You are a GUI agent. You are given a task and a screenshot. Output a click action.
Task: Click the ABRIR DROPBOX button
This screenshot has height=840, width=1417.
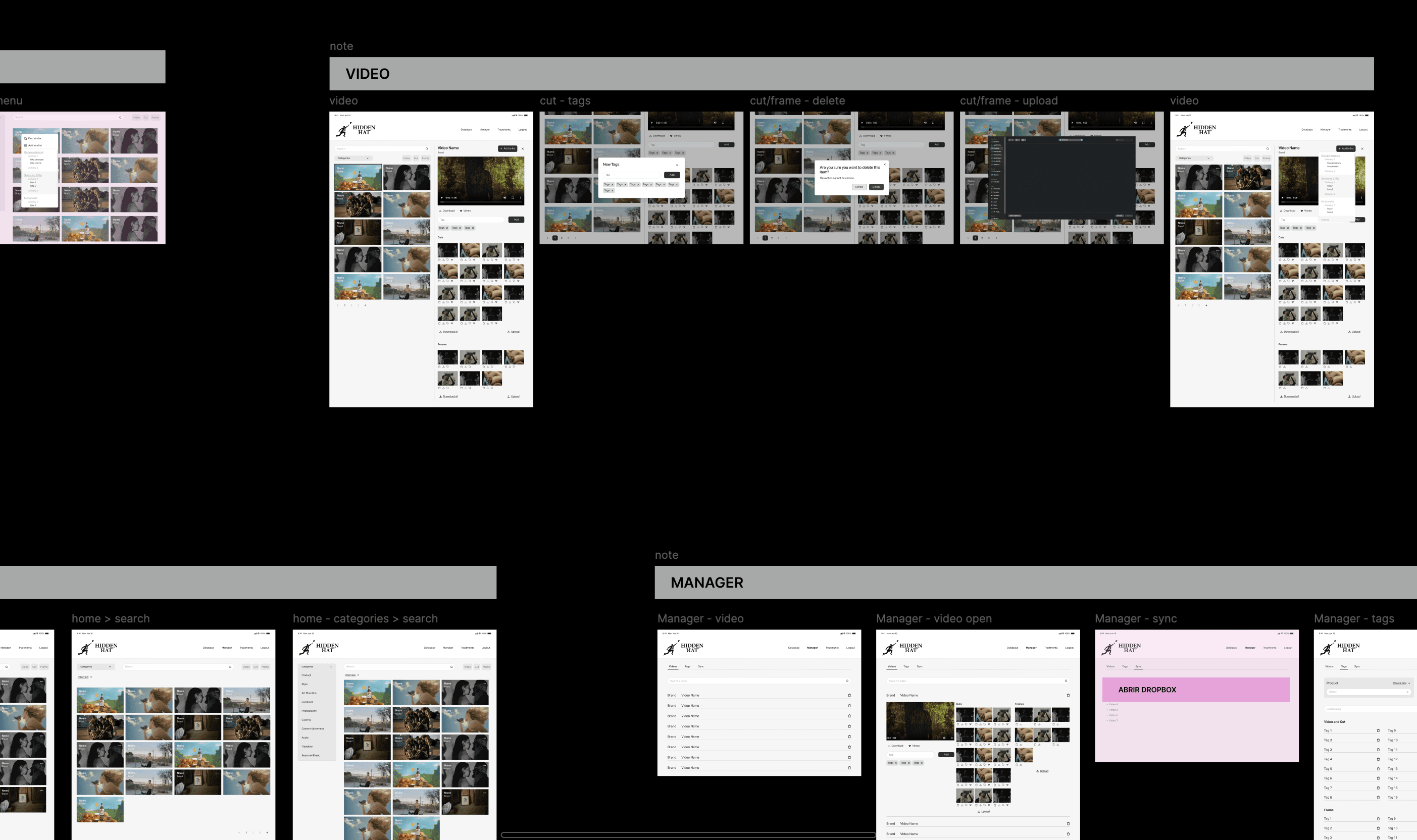click(1195, 690)
